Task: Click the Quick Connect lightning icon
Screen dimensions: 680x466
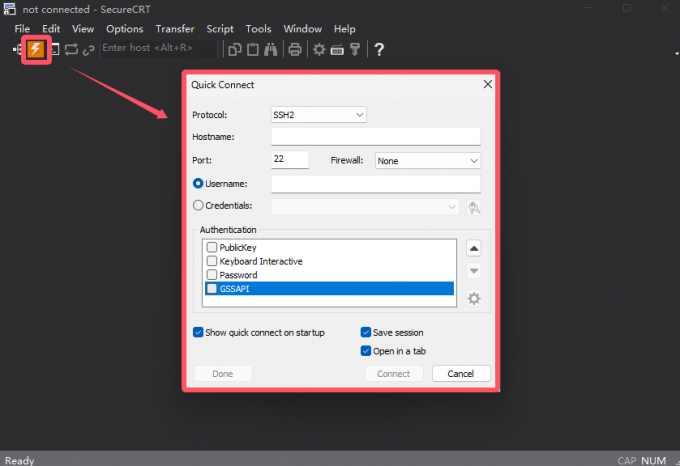Action: point(36,49)
